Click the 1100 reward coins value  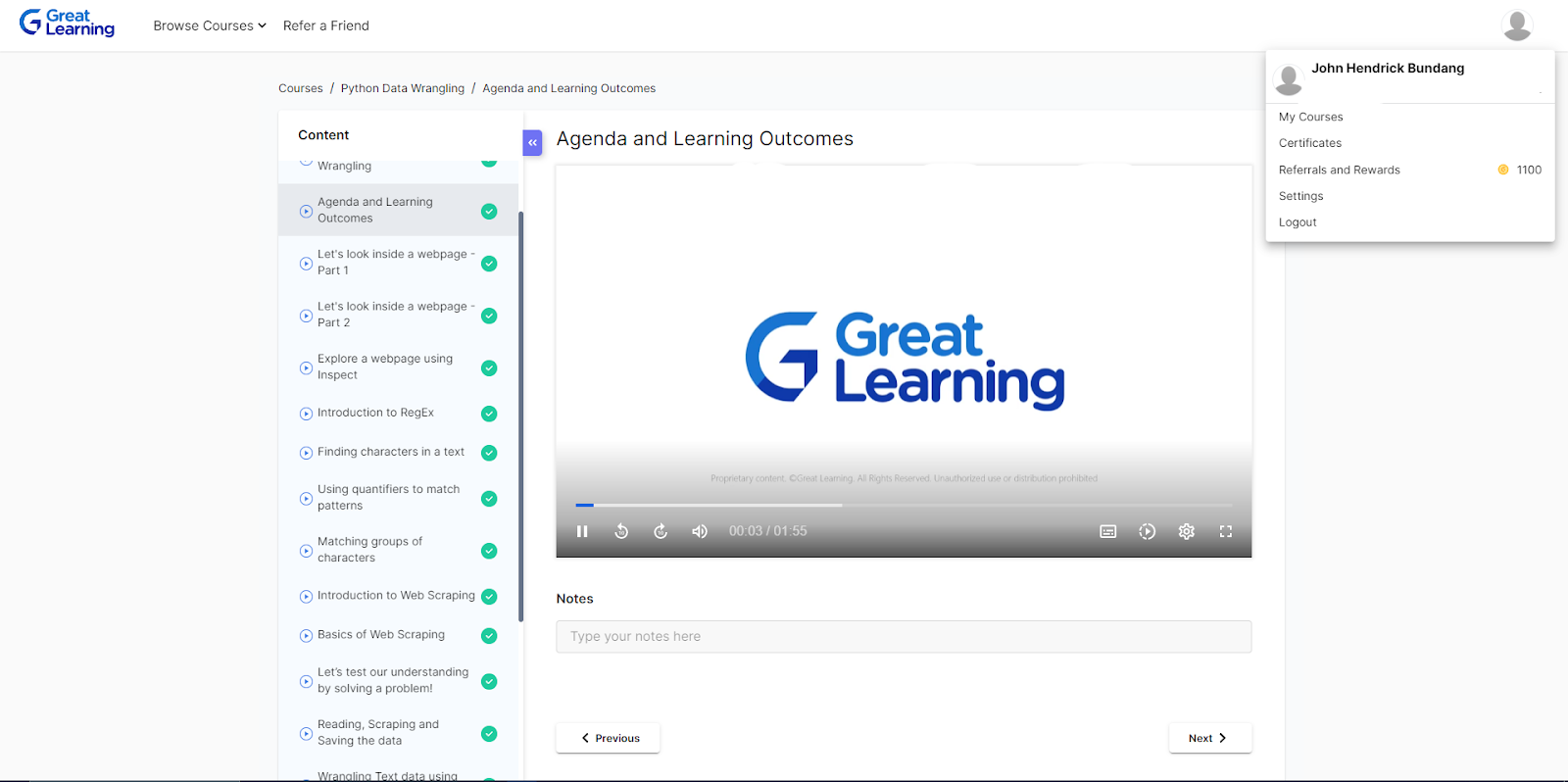(1529, 170)
